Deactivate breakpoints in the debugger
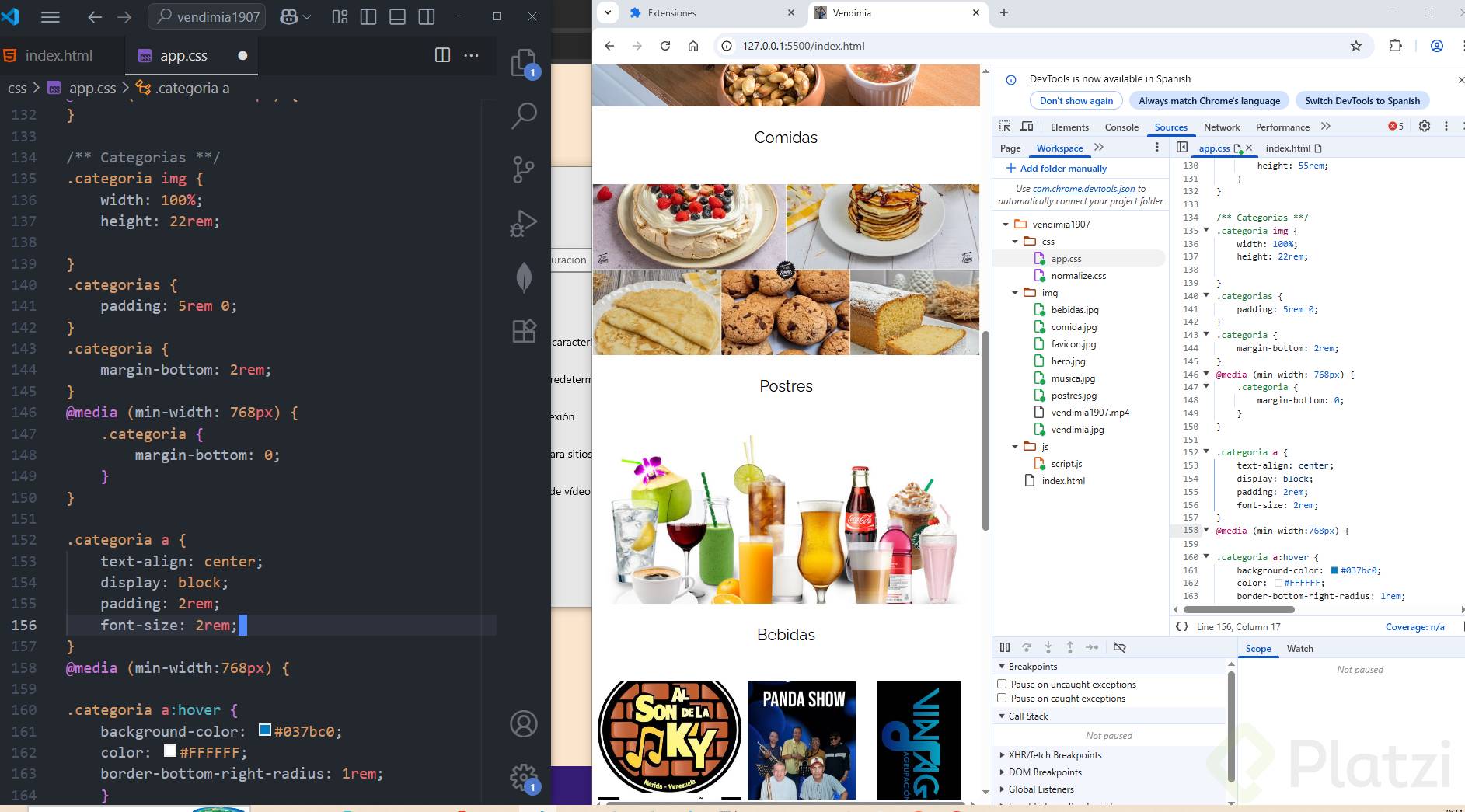 1120,647
